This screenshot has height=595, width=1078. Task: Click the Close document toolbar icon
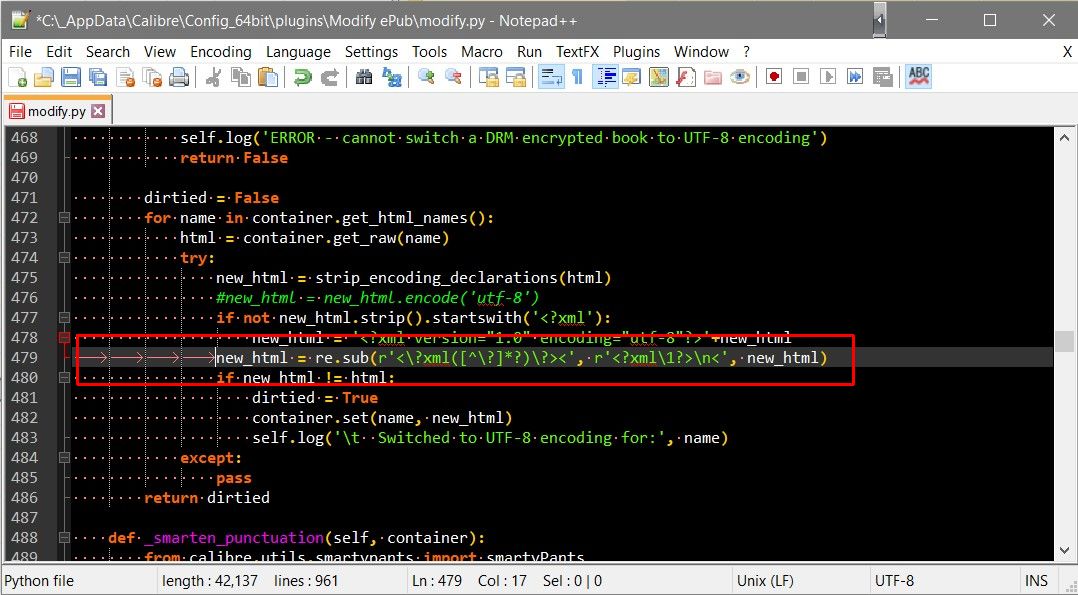point(126,77)
